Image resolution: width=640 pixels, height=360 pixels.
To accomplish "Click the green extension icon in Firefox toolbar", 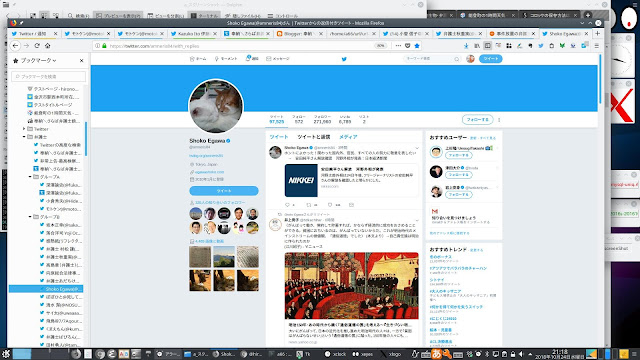I will click(562, 46).
